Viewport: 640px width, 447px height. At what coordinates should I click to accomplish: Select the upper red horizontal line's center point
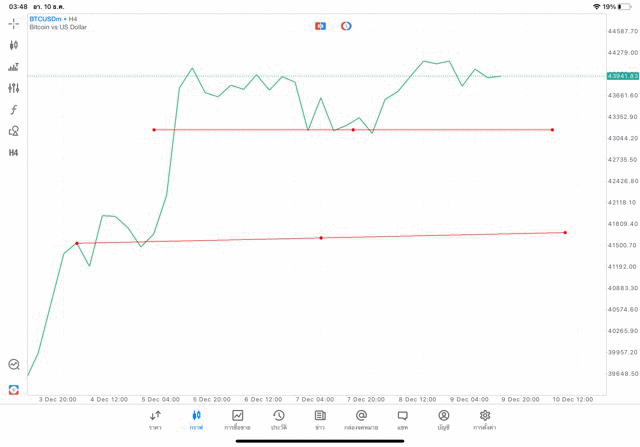353,130
